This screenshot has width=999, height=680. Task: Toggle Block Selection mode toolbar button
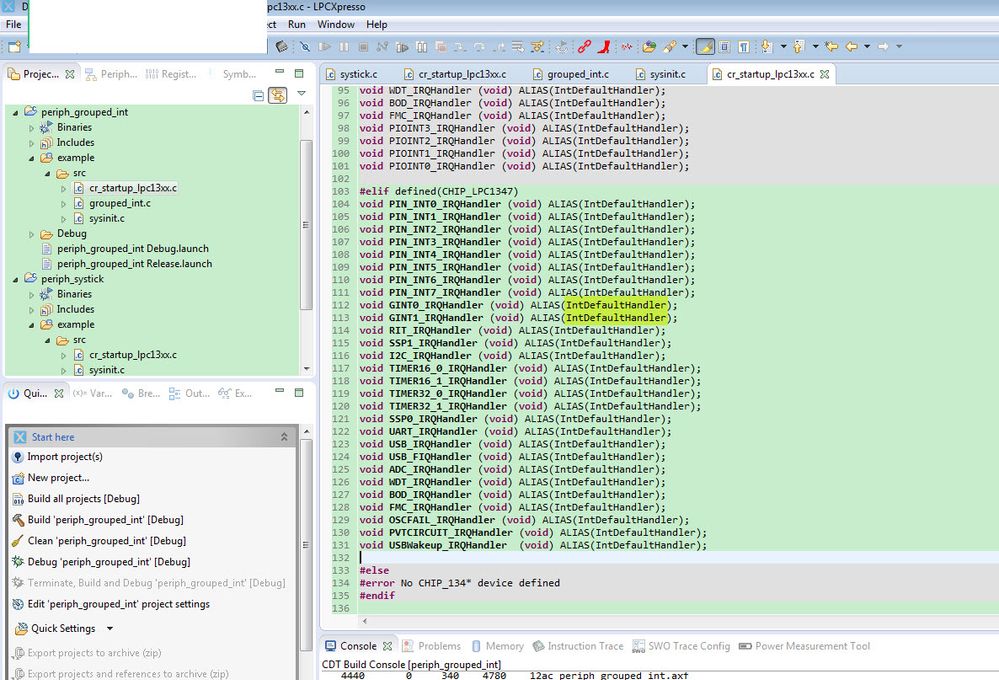click(x=724, y=47)
